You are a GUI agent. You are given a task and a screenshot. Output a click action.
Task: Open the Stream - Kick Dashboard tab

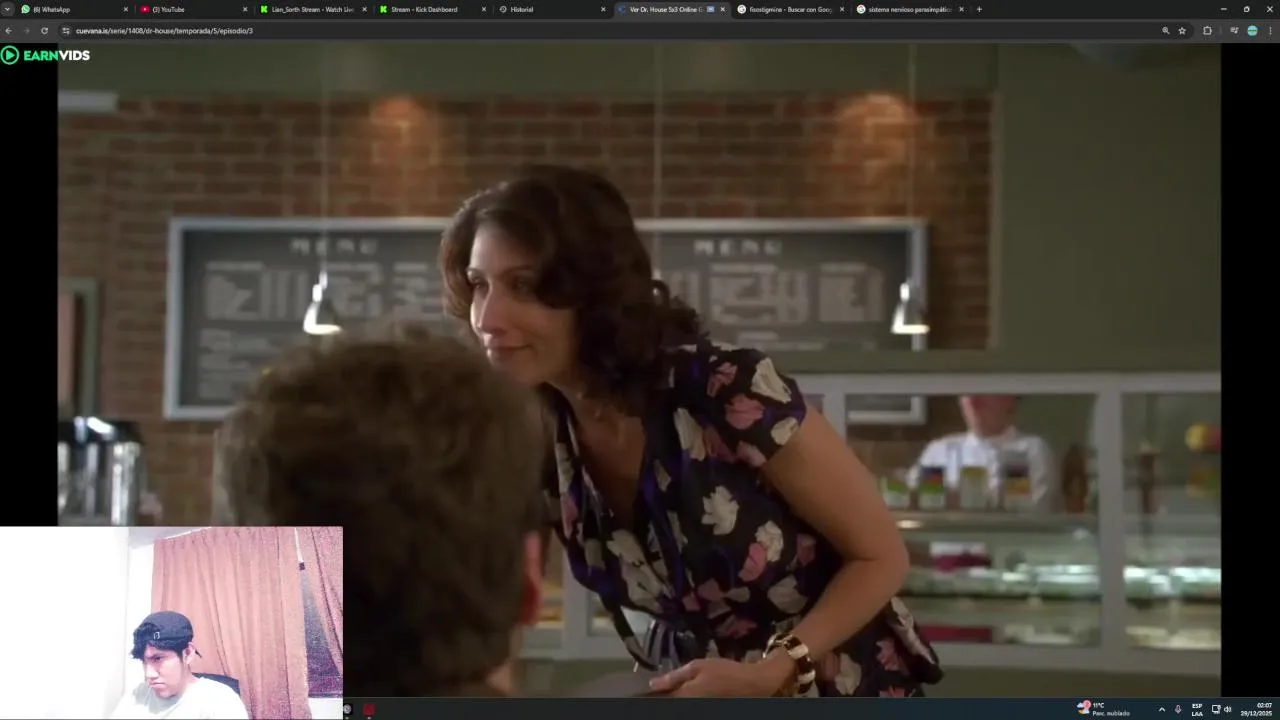[432, 9]
